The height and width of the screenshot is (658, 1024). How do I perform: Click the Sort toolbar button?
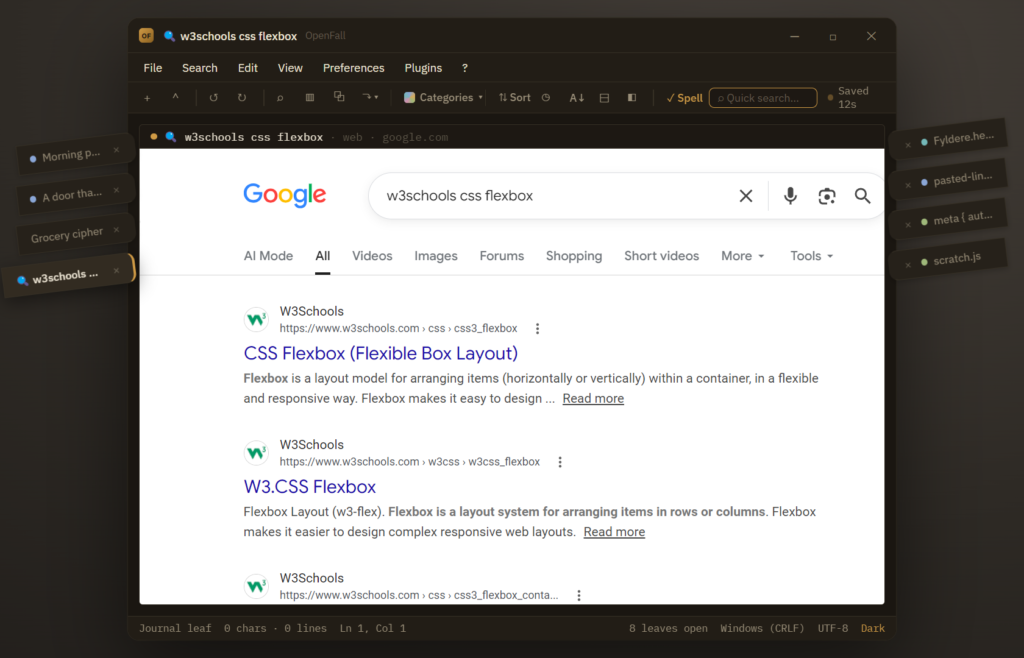[x=515, y=97]
